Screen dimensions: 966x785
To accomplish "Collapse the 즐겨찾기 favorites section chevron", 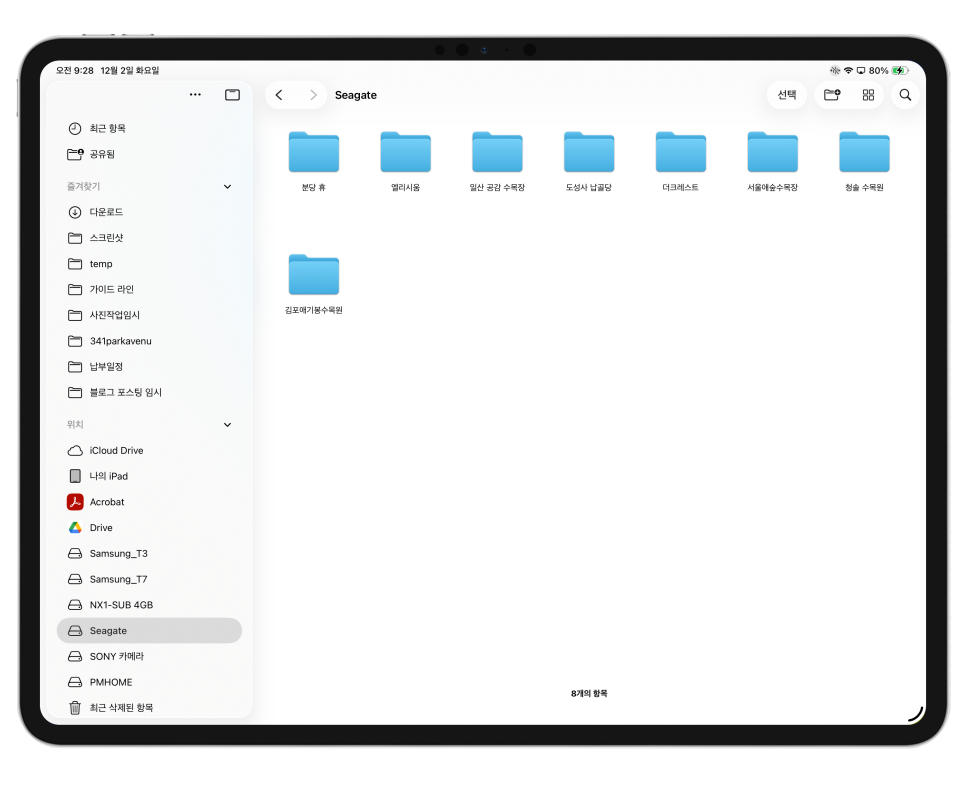I will click(x=227, y=187).
